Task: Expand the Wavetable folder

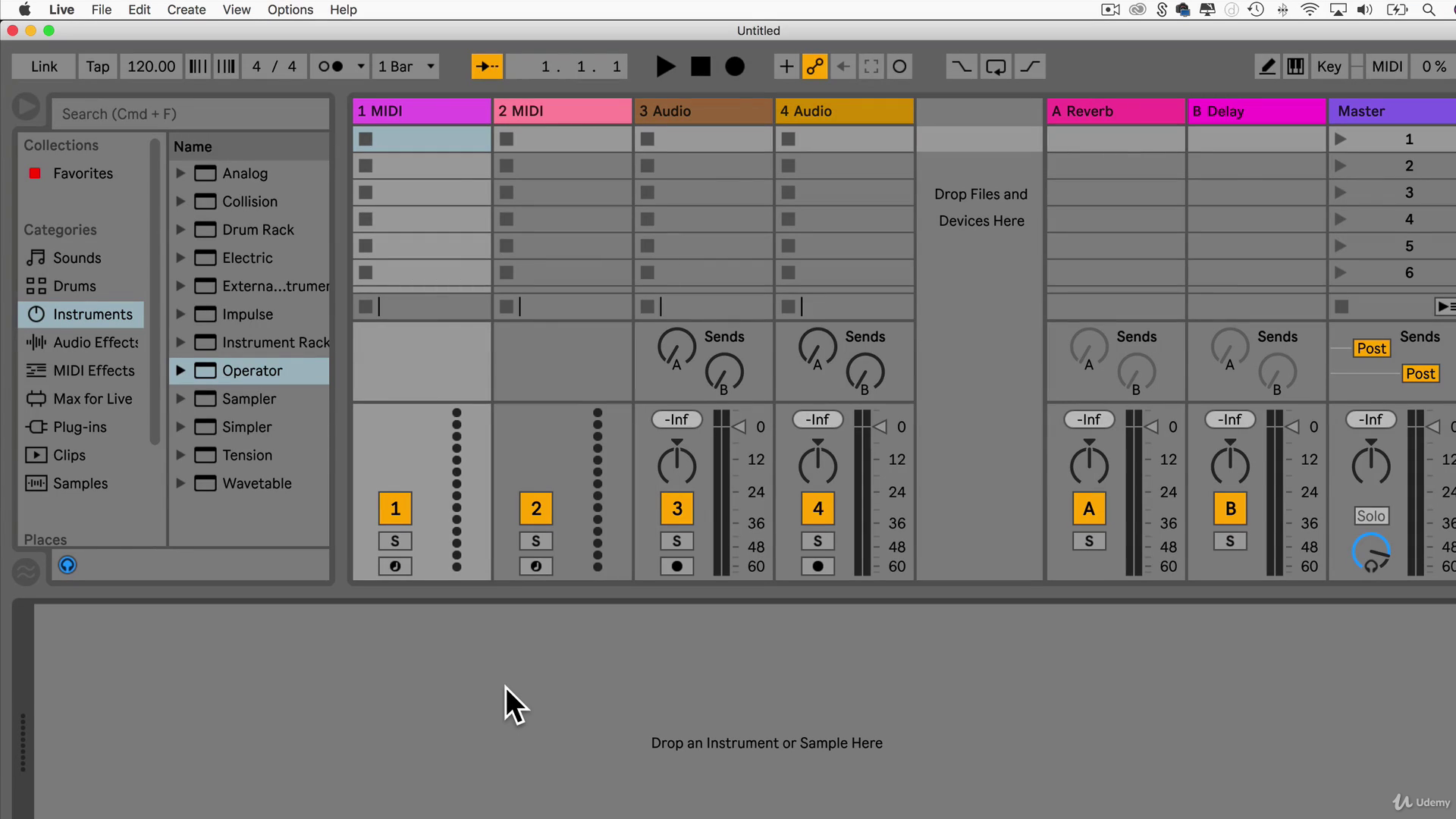Action: point(180,483)
